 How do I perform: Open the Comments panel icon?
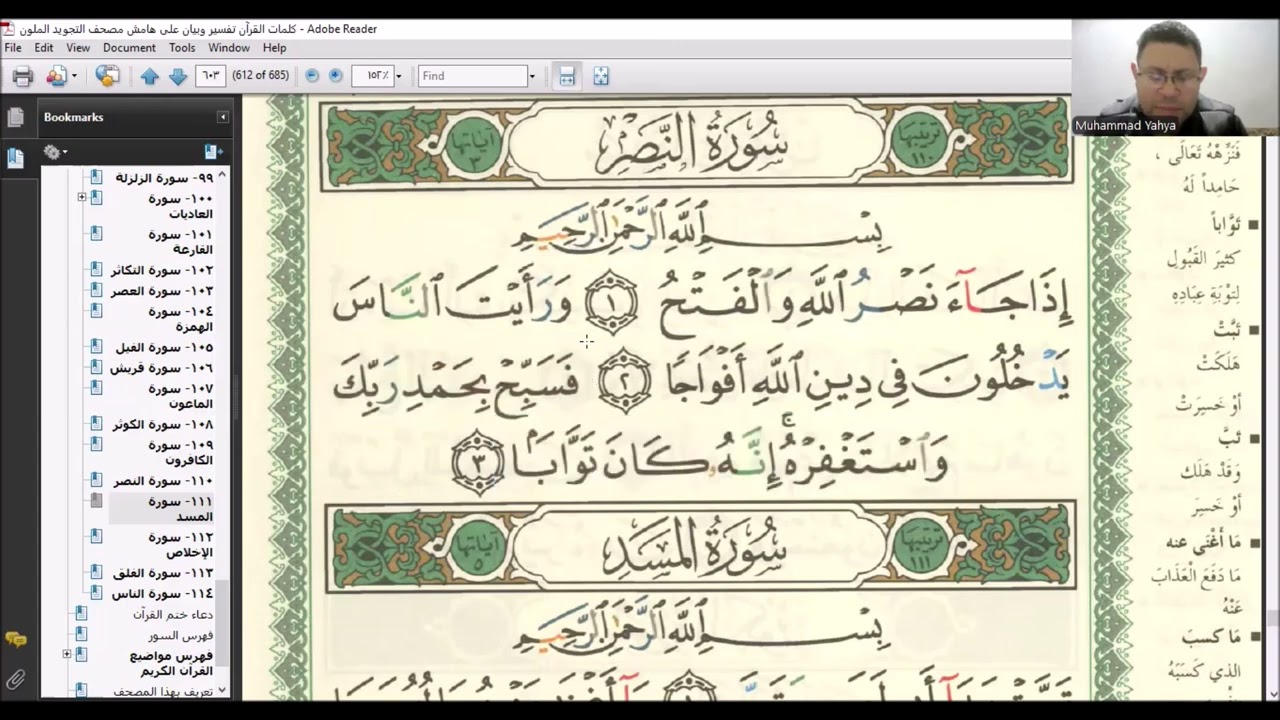[15, 640]
